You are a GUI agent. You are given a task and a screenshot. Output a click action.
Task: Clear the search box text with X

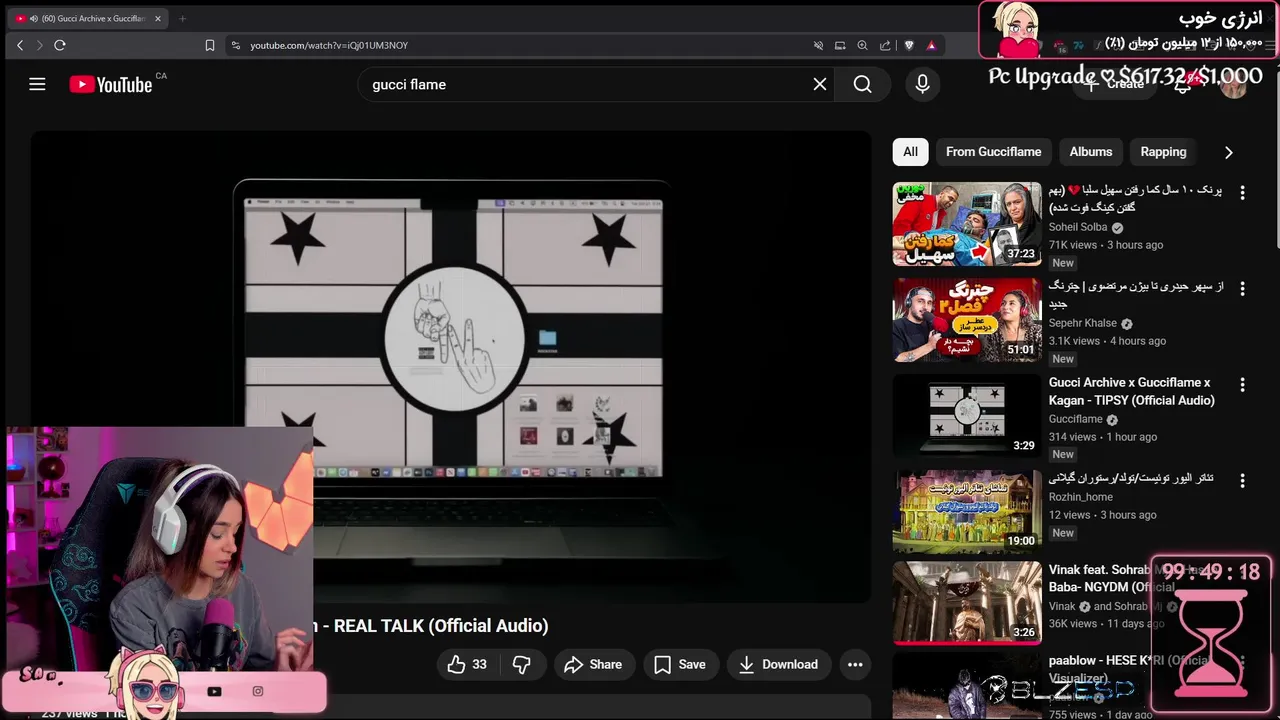pos(820,84)
